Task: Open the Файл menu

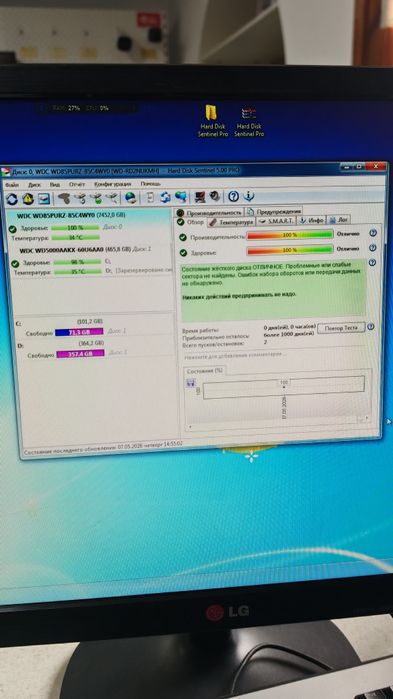Action: (x=13, y=184)
